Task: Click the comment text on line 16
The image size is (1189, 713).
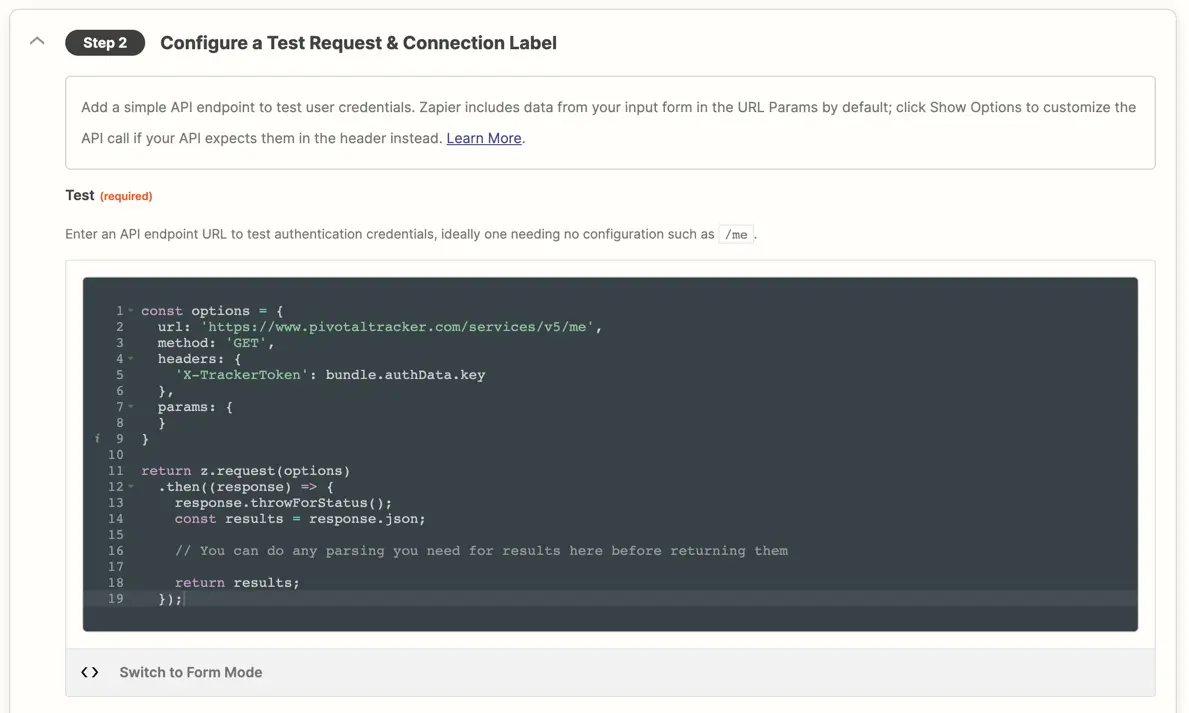Action: (x=481, y=551)
